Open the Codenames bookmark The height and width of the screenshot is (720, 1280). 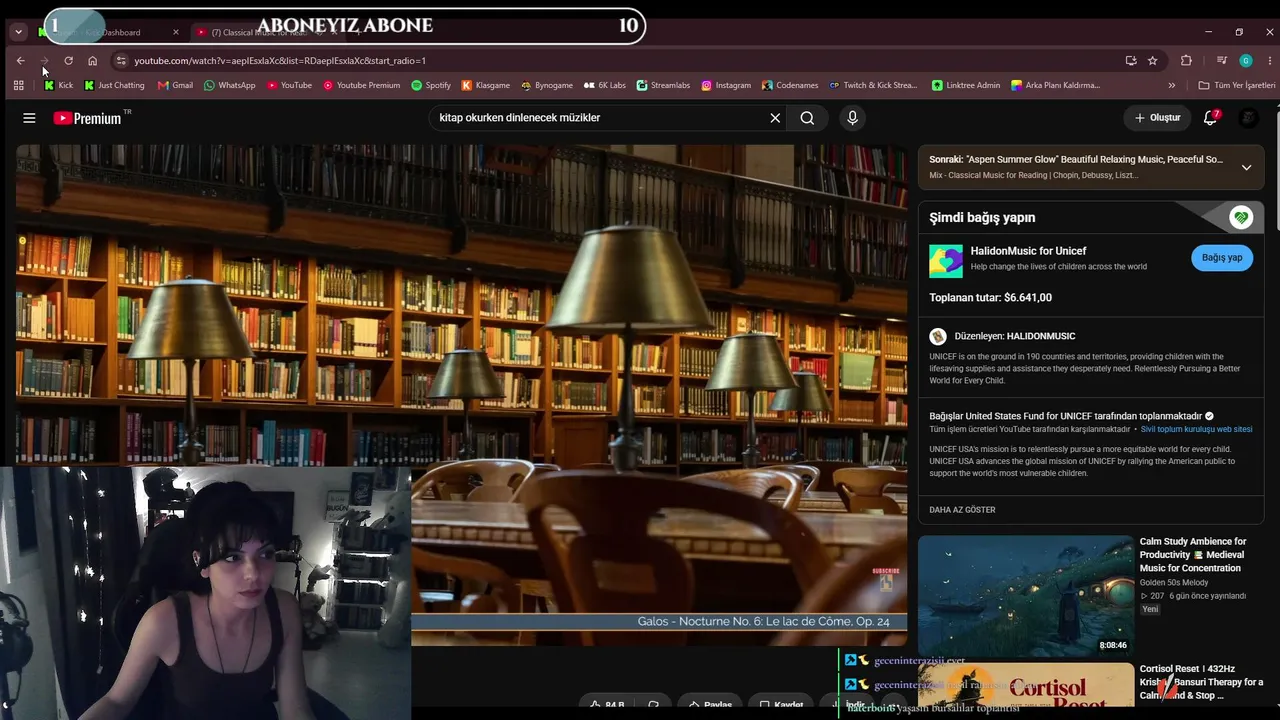click(x=790, y=85)
